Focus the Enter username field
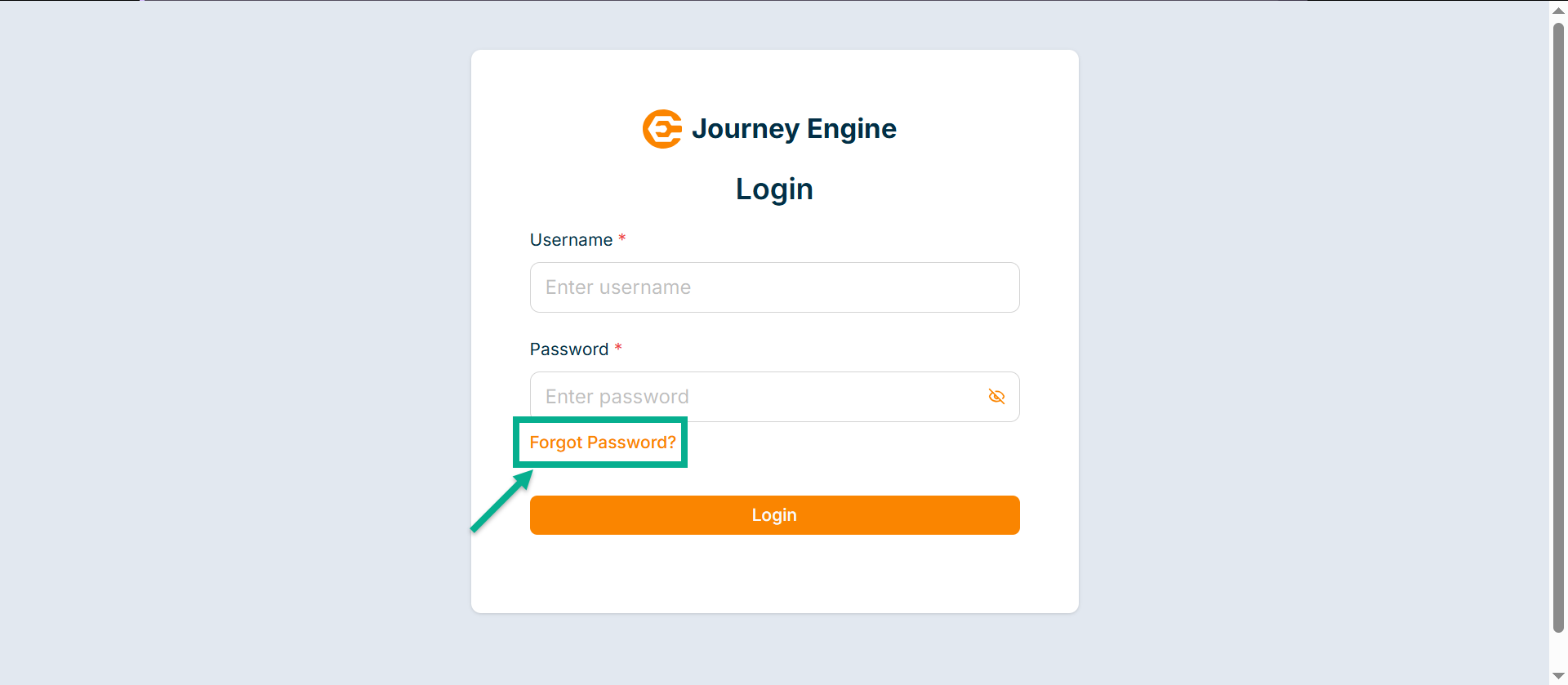Screen dimensions: 1568x685 point(774,287)
